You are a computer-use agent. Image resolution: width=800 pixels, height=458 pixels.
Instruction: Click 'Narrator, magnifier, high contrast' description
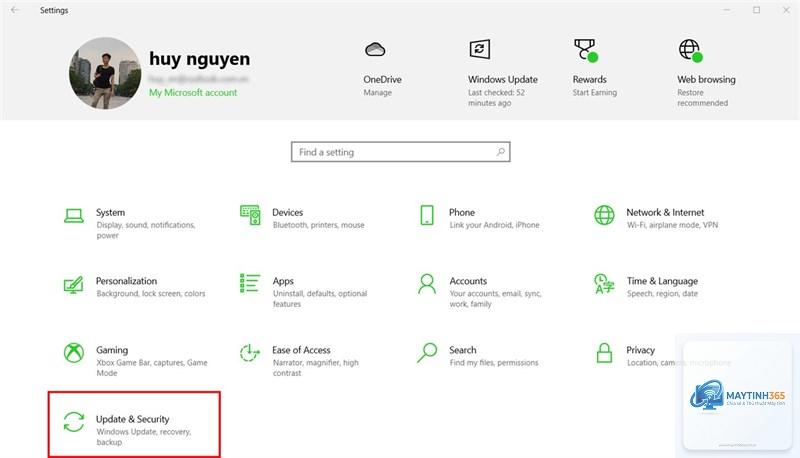[x=316, y=368]
